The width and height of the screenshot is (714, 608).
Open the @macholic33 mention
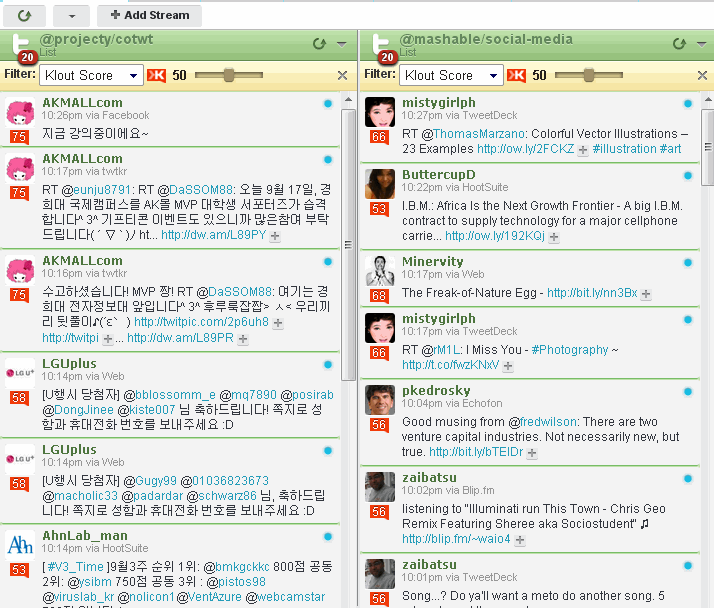80,496
